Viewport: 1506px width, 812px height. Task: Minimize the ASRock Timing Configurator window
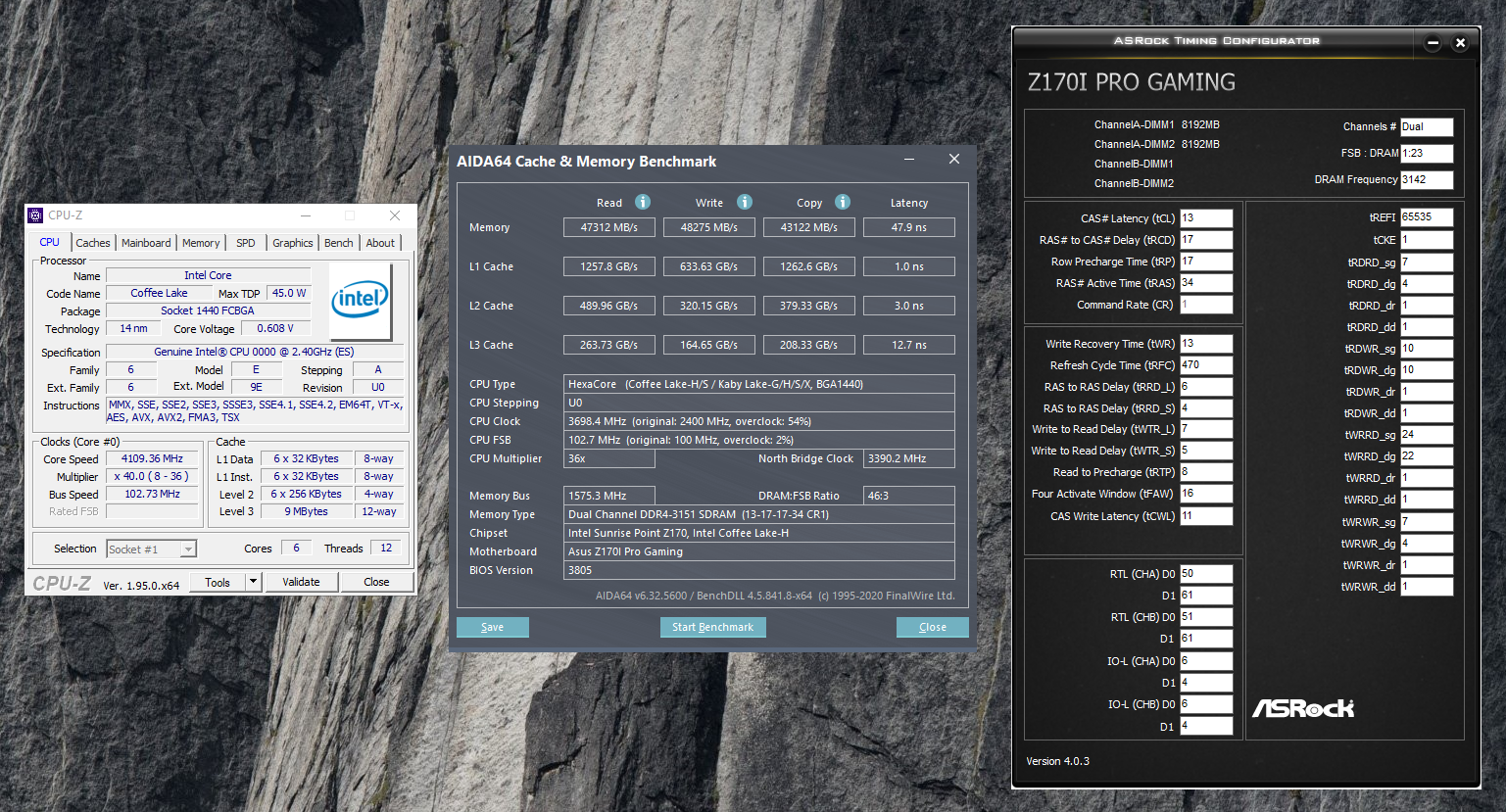1433,43
